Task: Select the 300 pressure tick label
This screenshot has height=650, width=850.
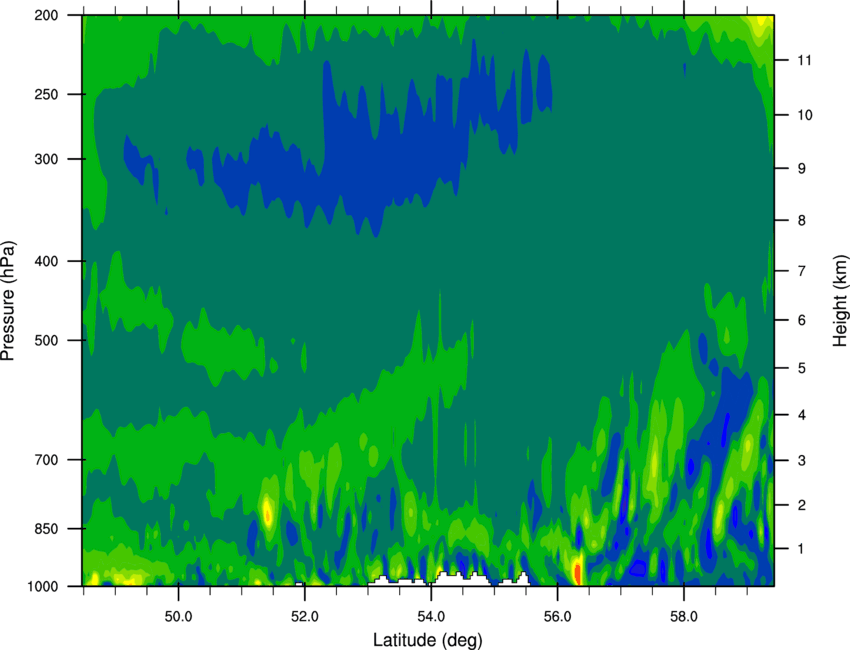Action: click(x=46, y=159)
